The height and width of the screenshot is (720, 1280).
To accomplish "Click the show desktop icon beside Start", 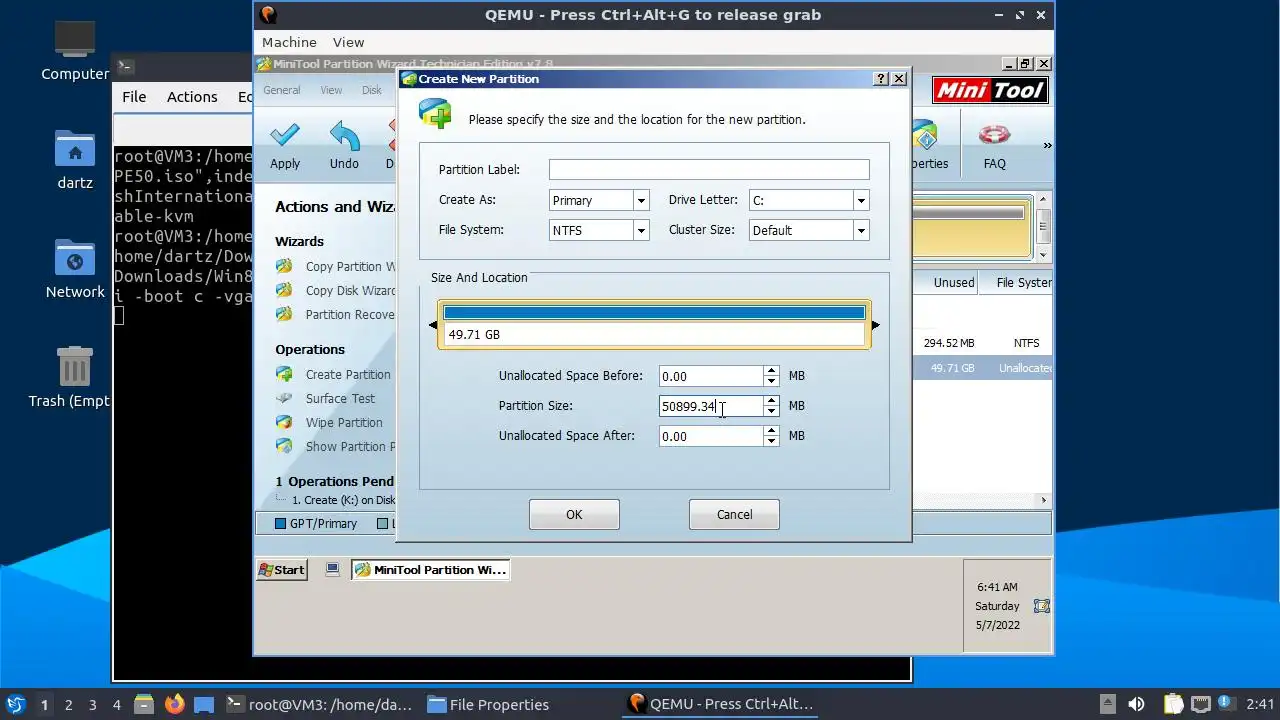I will tap(332, 569).
